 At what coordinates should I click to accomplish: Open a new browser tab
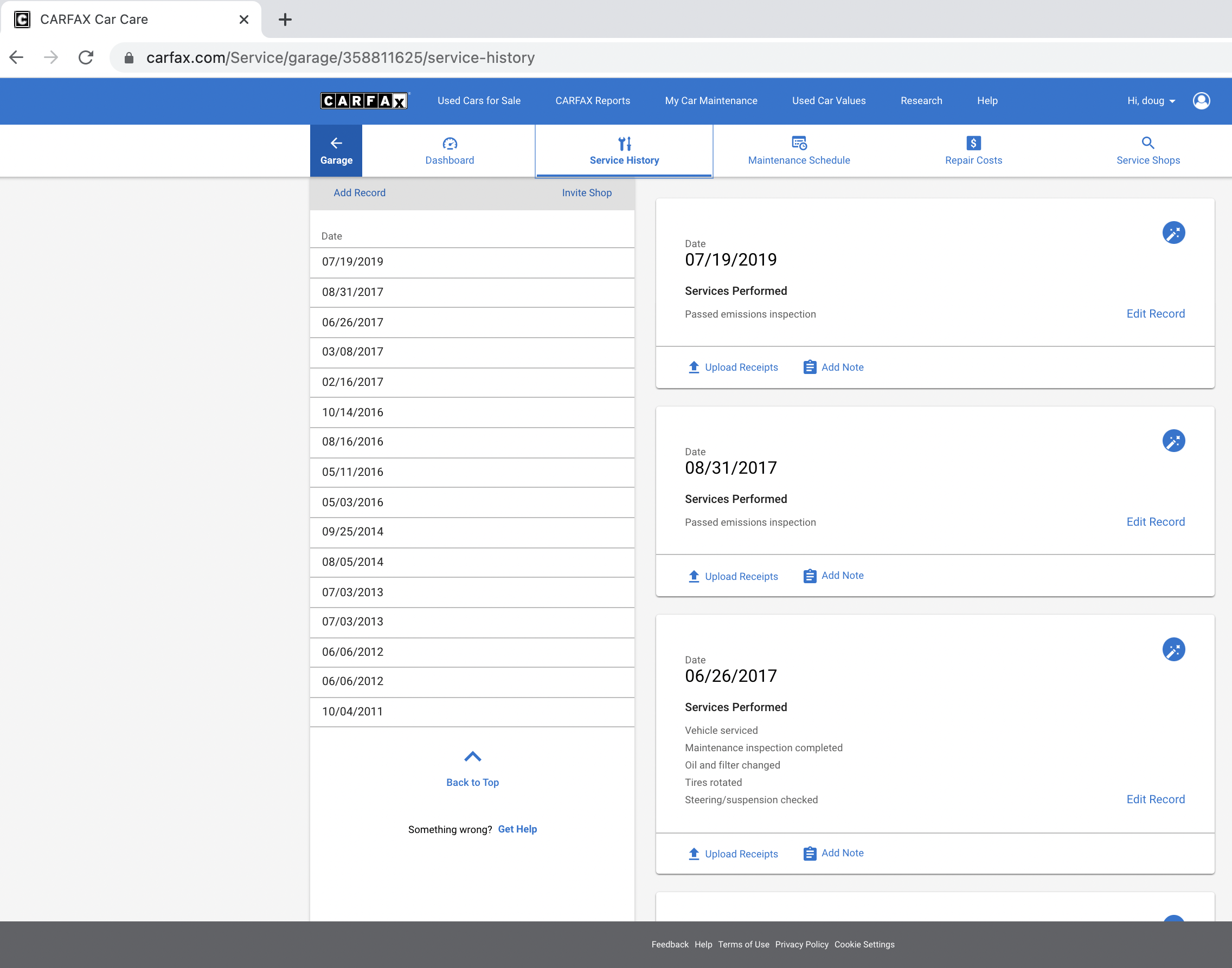(x=285, y=20)
